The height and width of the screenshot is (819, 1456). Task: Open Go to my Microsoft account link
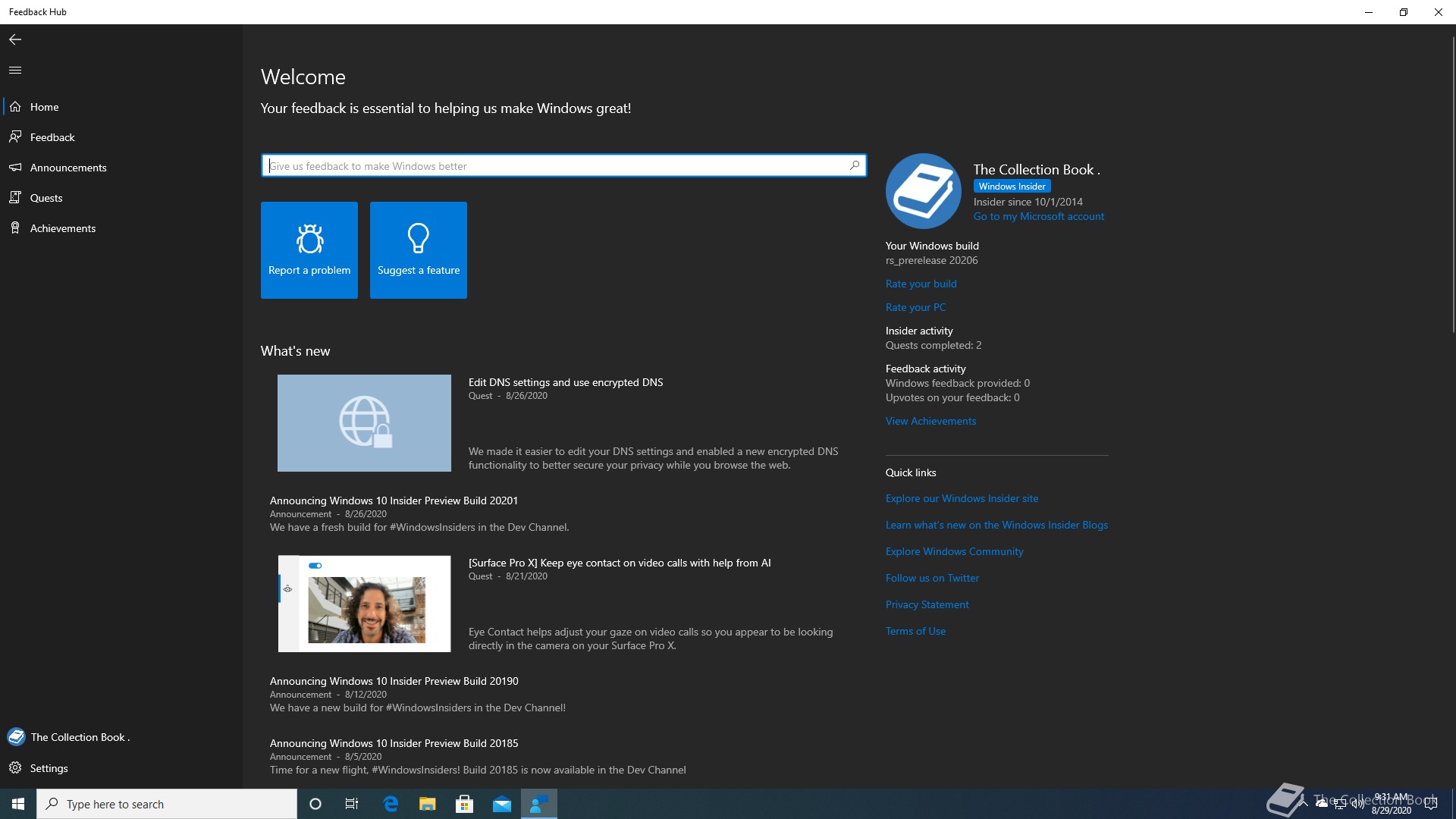pos(1039,217)
